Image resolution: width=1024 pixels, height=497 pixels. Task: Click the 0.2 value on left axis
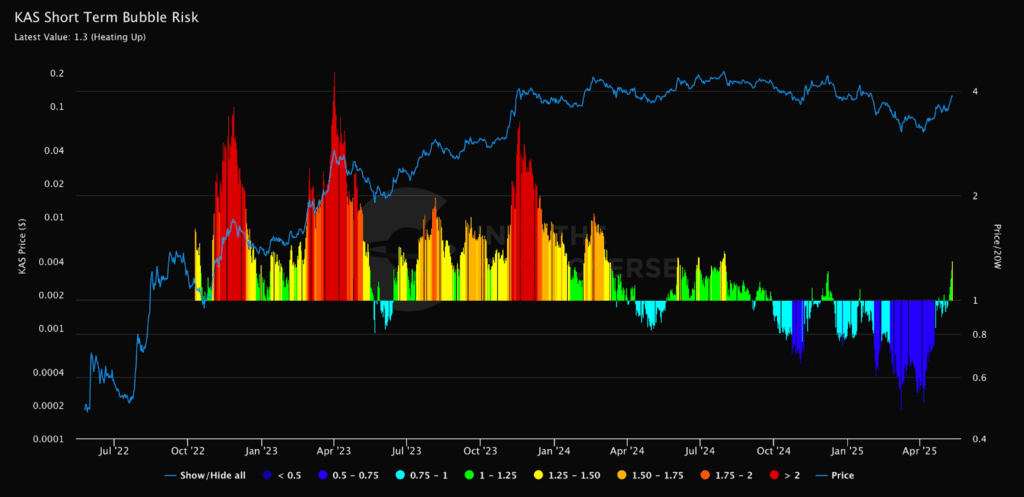57,74
